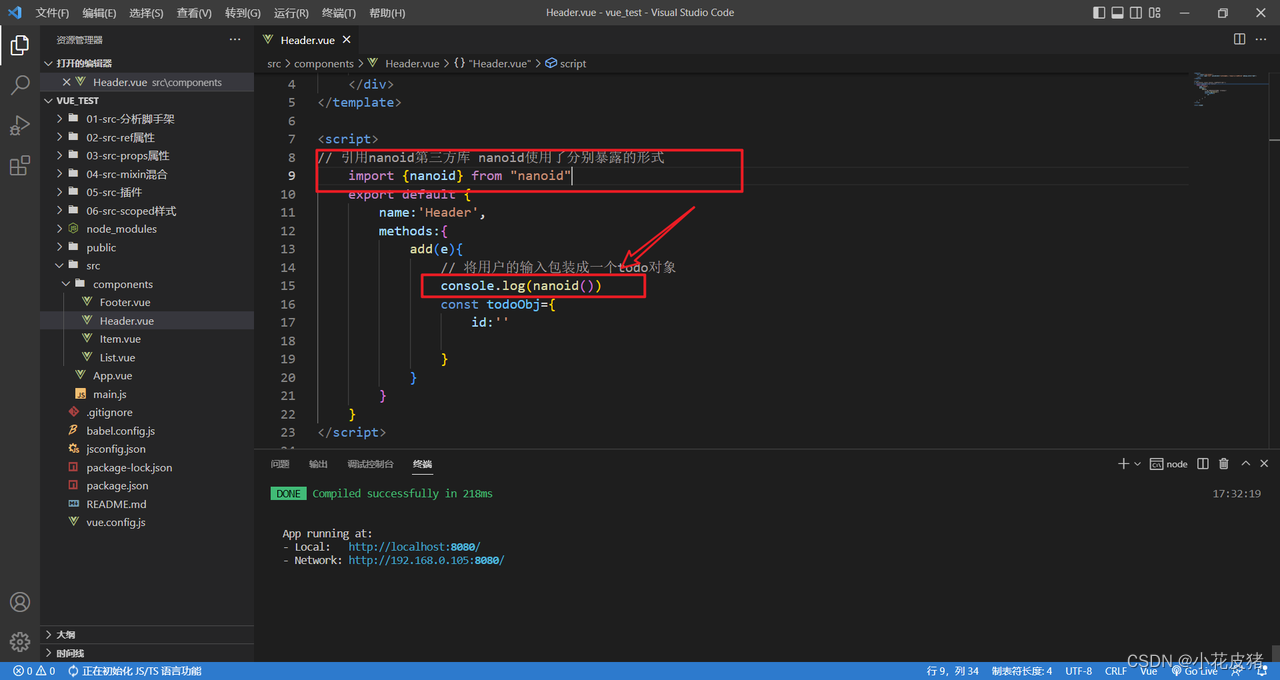Viewport: 1280px width, 680px height.
Task: Open the Run and Debug view
Action: point(19,126)
